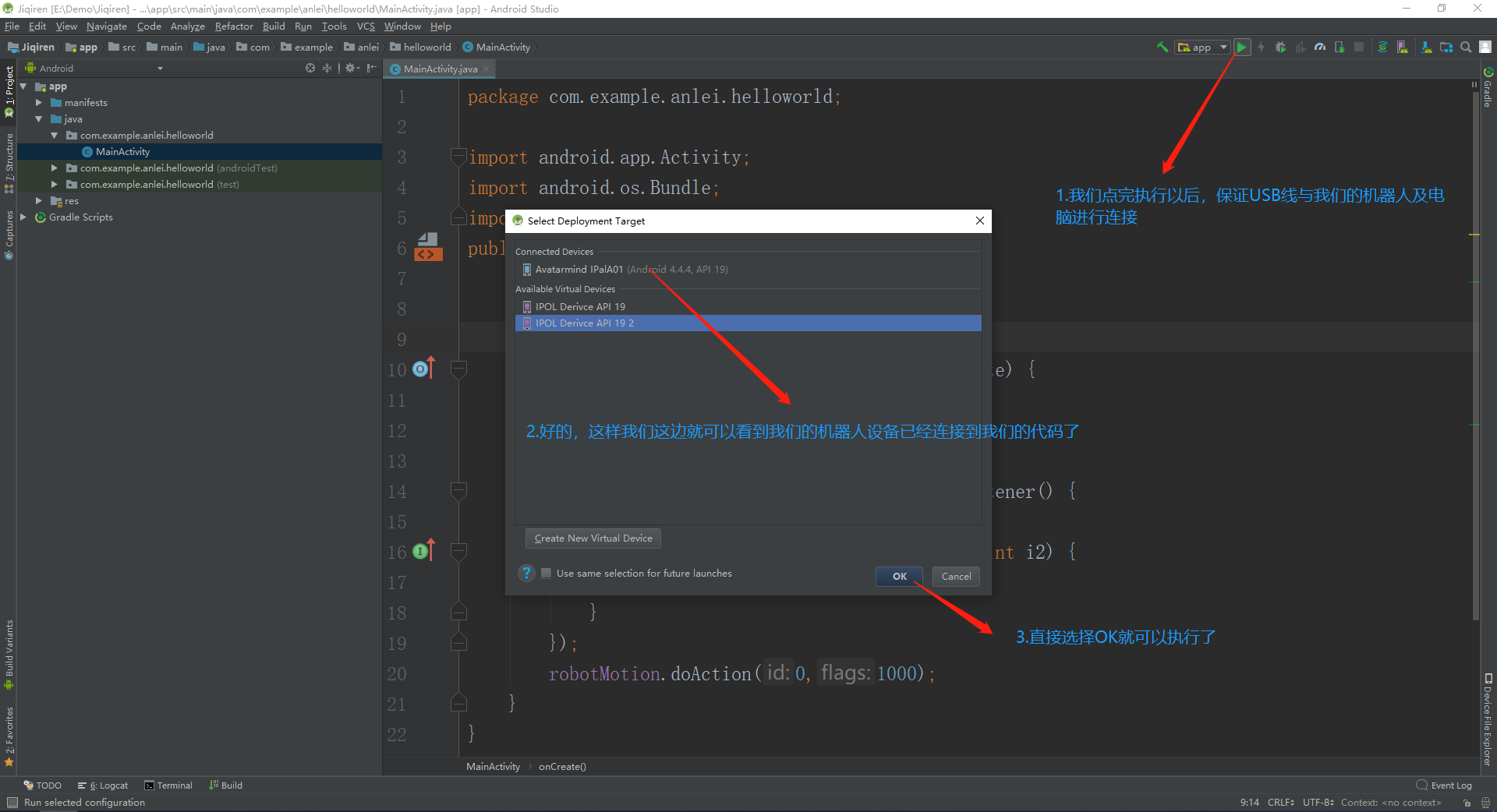Expand the manifests folder
Viewport: 1497px width, 812px height.
(39, 103)
